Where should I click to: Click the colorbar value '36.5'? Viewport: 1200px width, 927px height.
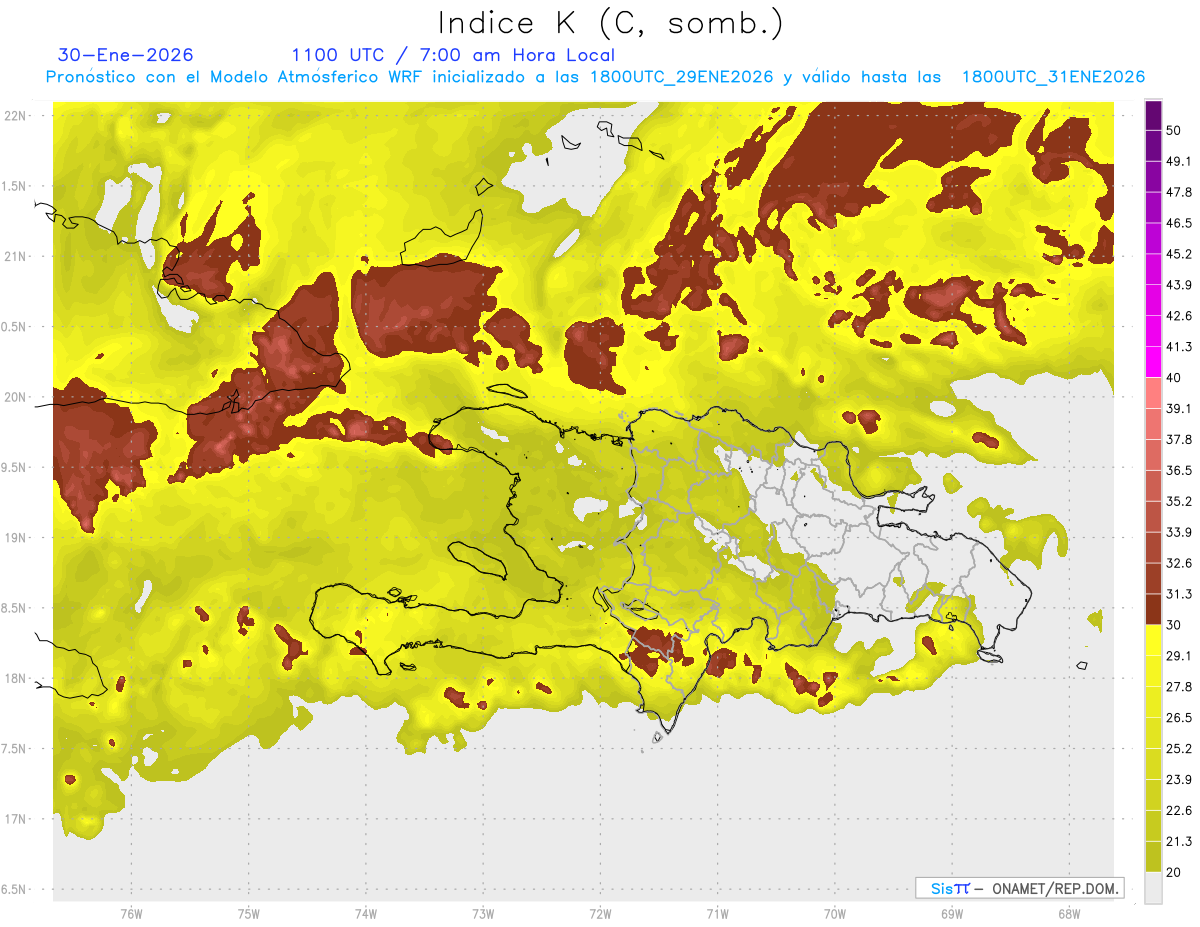1178,471
